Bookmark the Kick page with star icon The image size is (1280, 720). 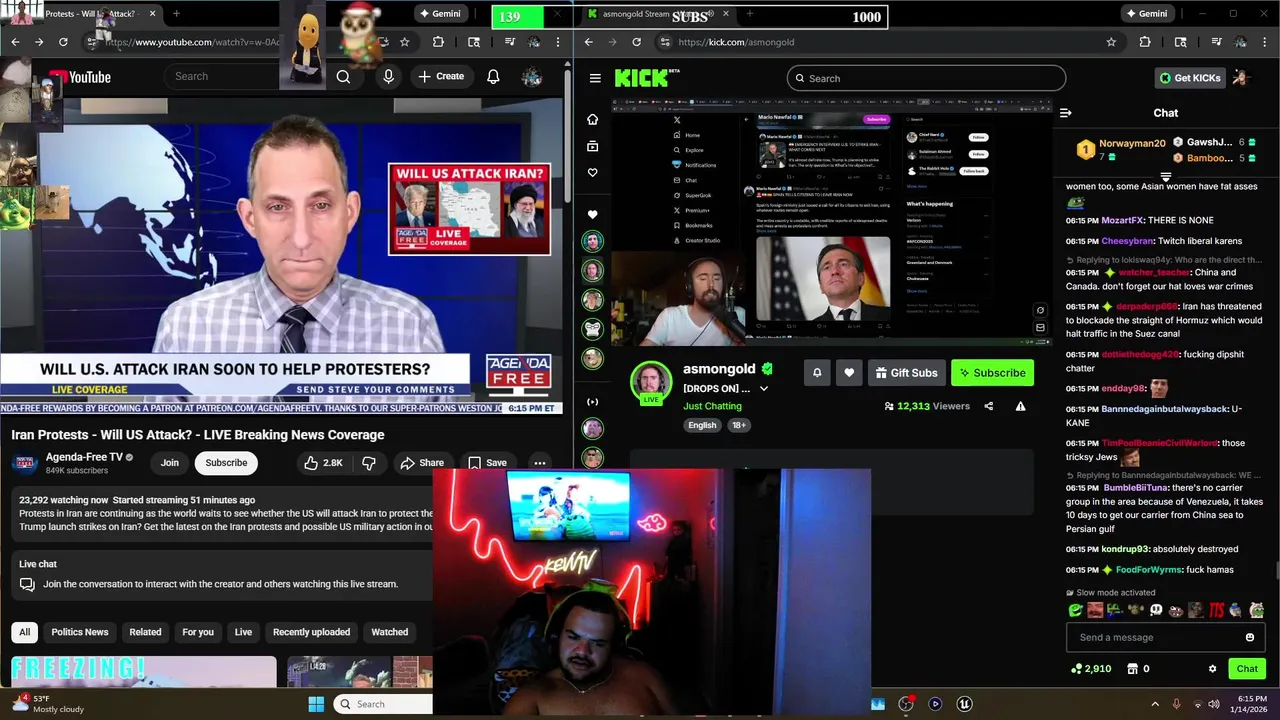1111,42
